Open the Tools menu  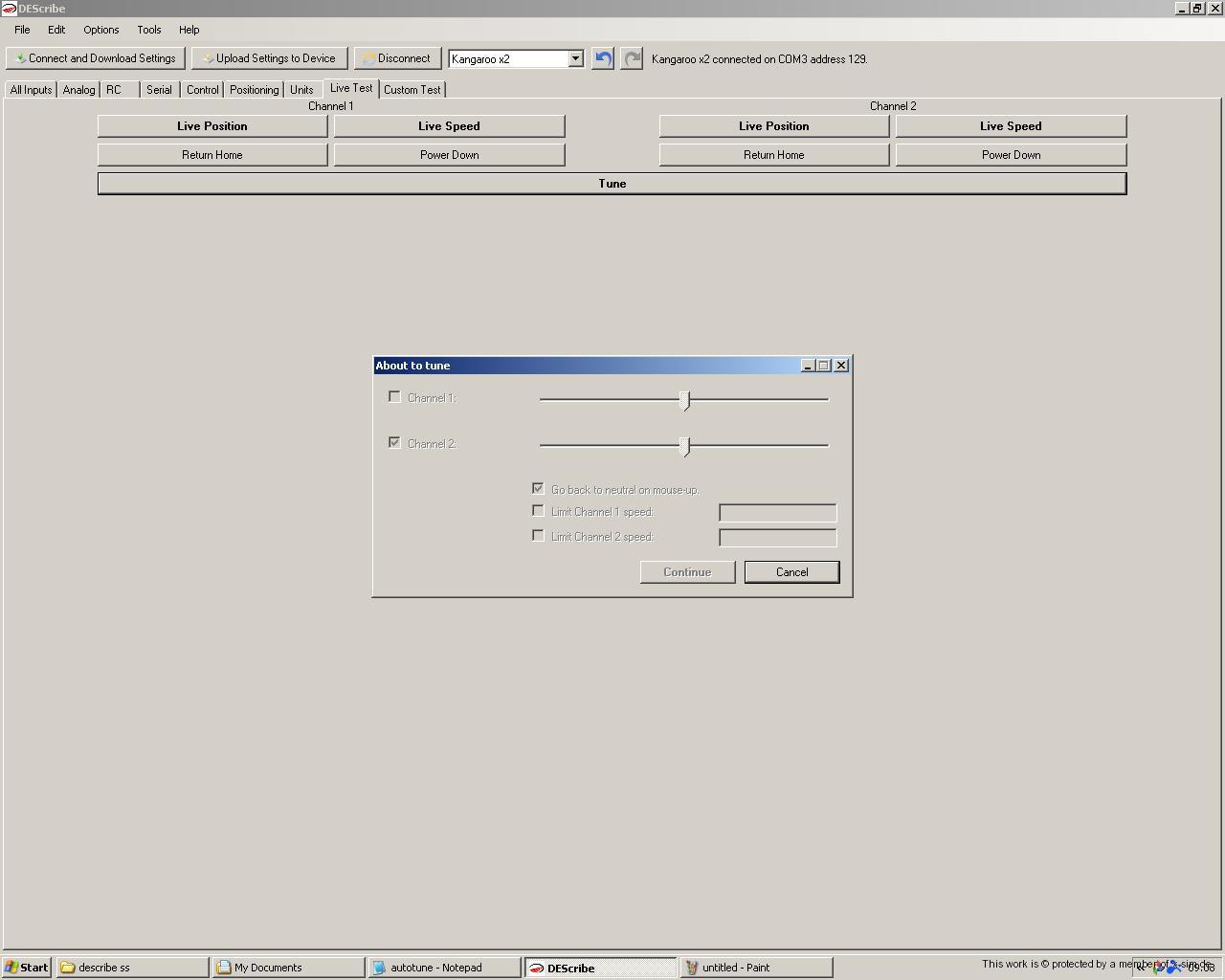[x=148, y=30]
